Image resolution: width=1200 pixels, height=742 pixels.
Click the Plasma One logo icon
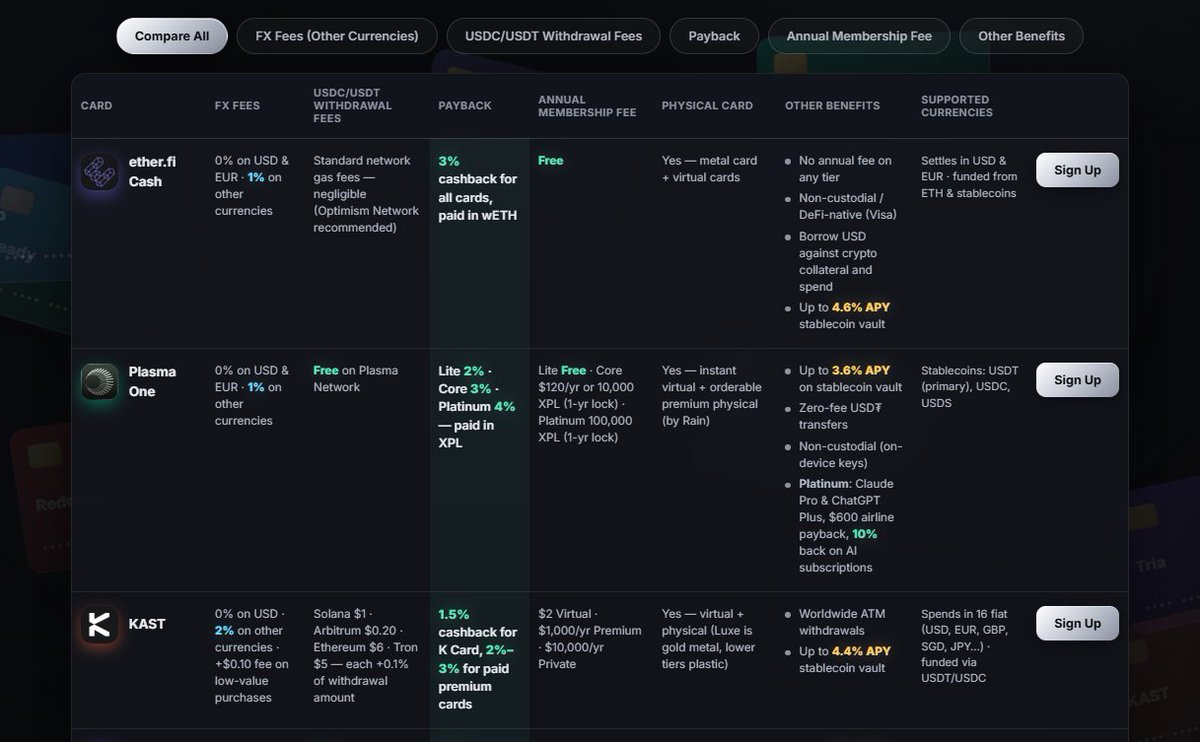[x=100, y=381]
